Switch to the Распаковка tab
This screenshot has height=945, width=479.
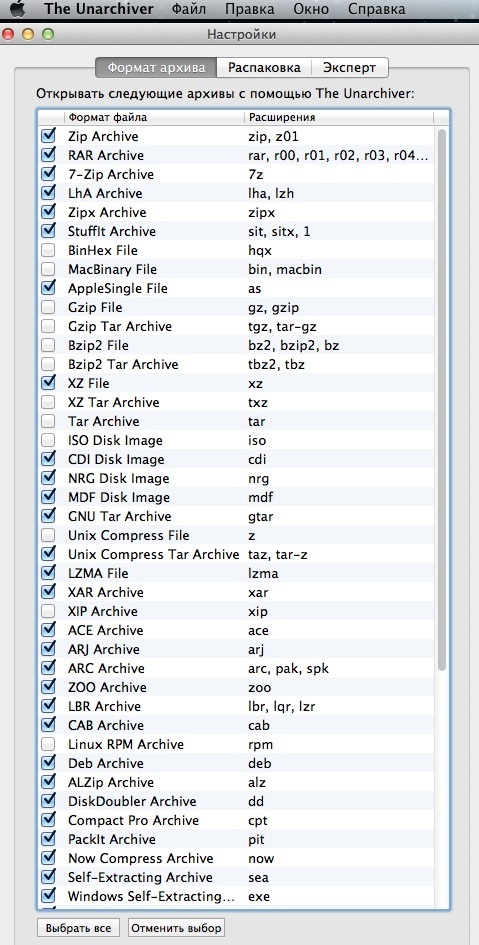(264, 68)
